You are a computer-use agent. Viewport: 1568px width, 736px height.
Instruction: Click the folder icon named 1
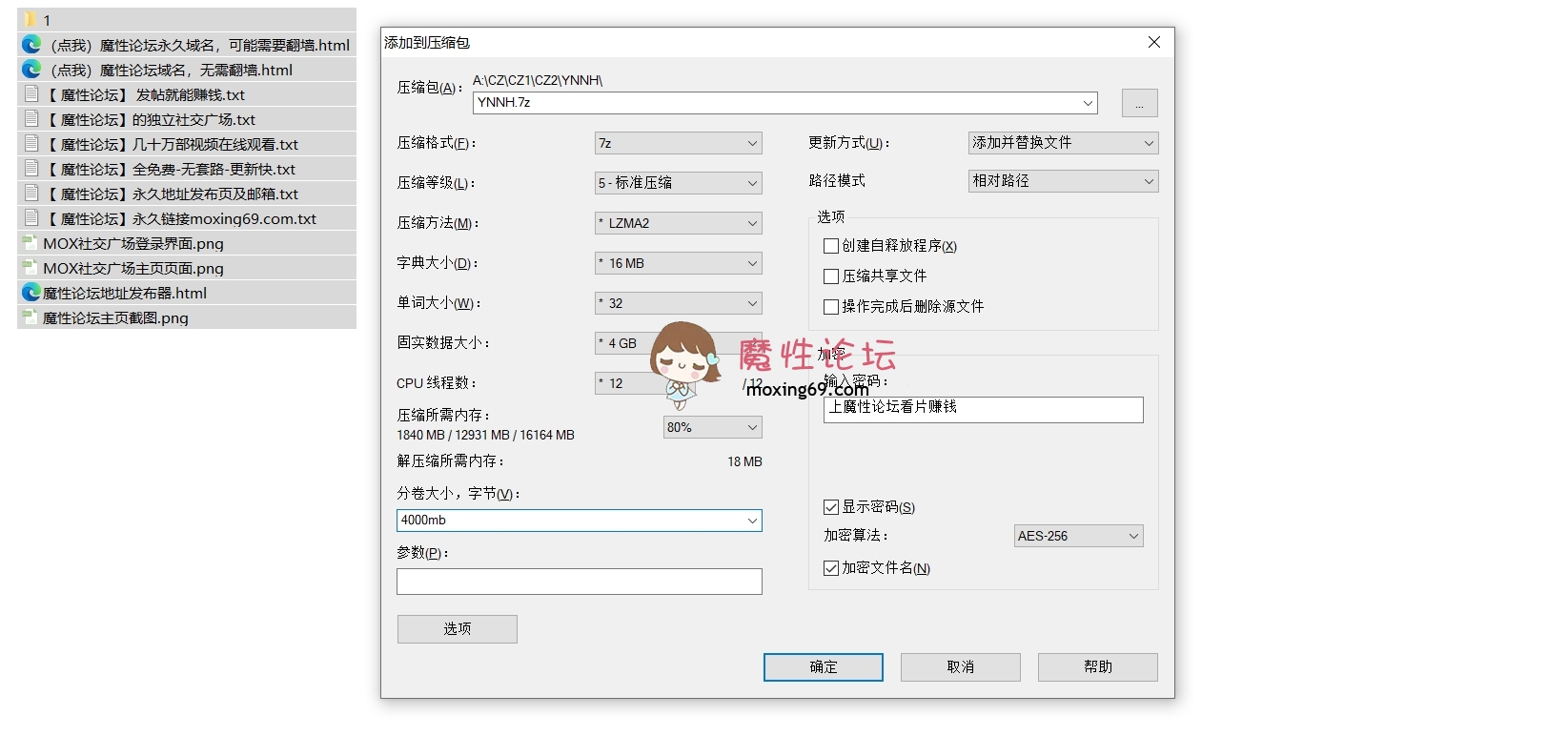point(30,20)
